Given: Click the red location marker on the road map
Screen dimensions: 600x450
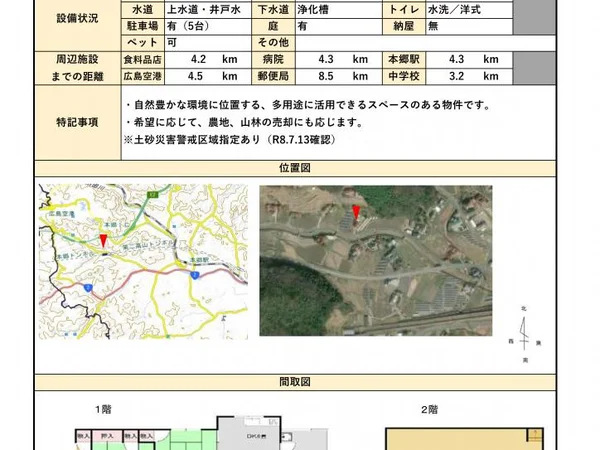Looking at the screenshot, I should 103,241.
